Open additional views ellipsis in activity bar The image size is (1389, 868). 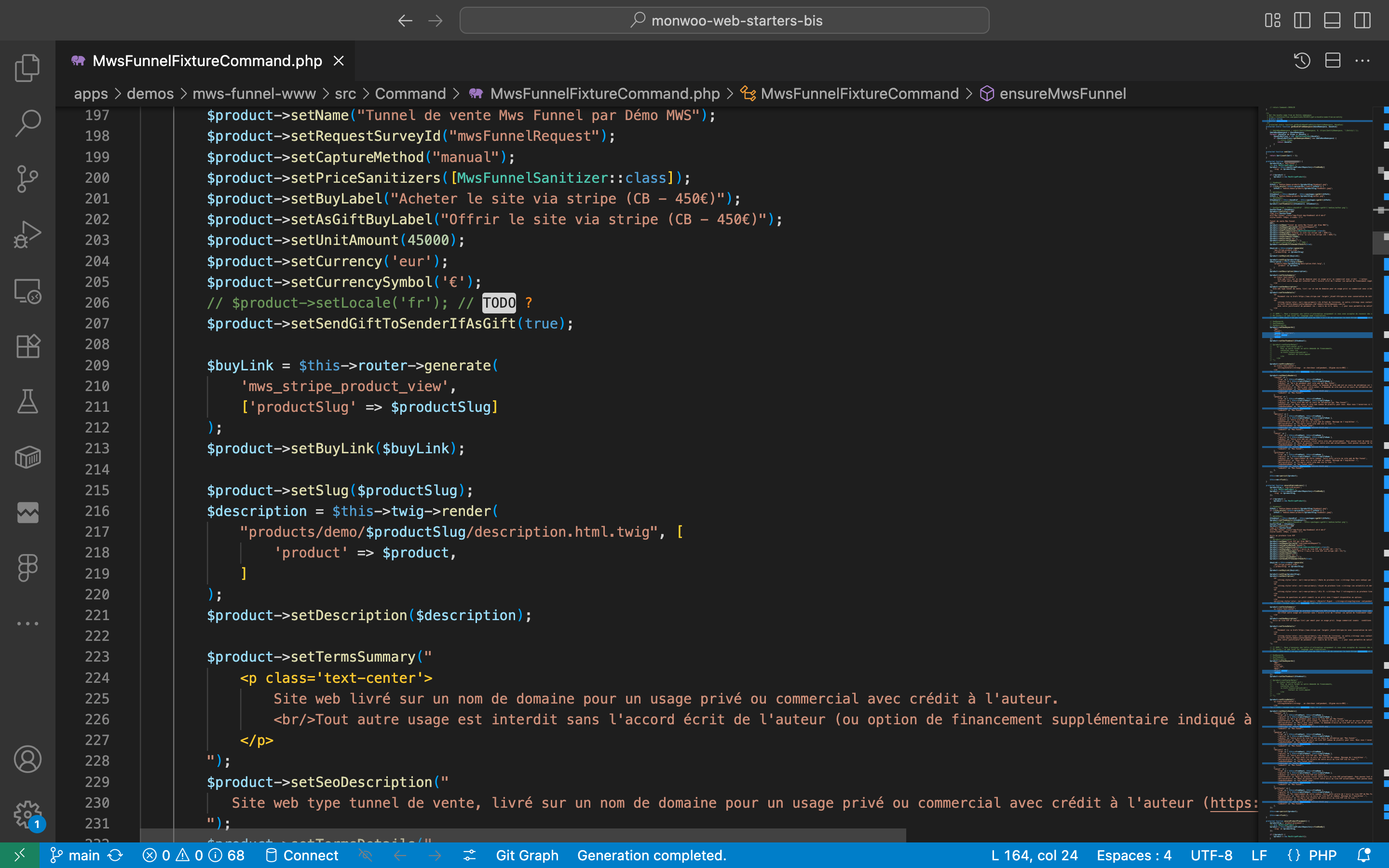click(27, 623)
